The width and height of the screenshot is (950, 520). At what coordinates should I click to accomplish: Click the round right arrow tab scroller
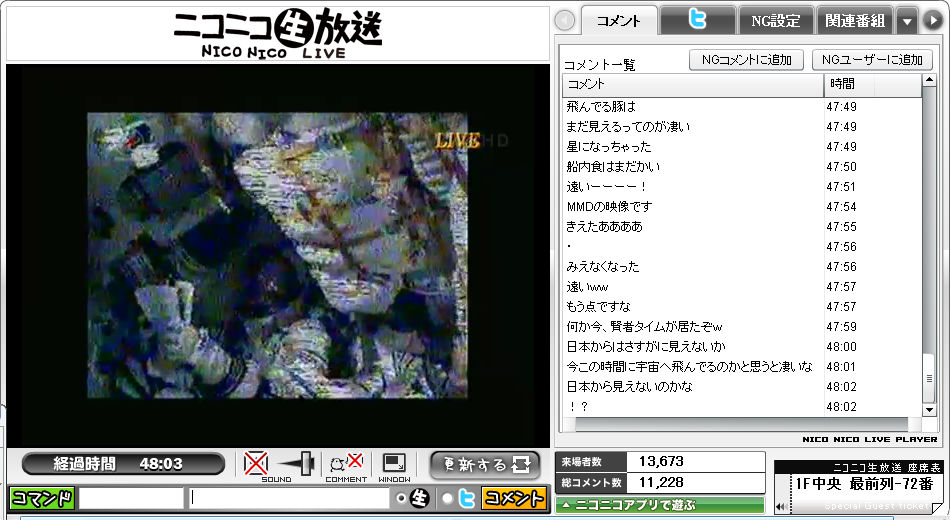coord(932,21)
